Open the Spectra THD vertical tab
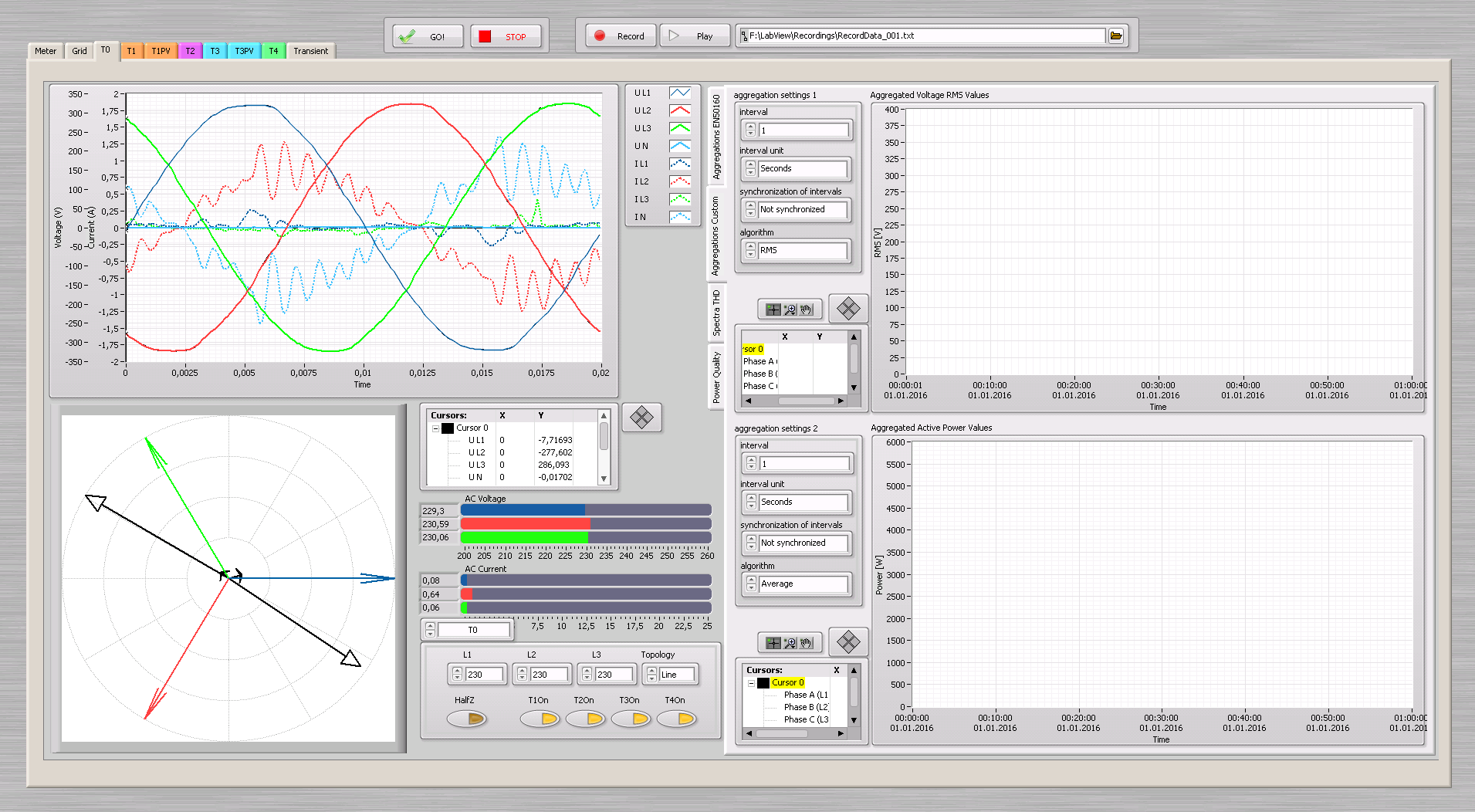Image resolution: width=1475 pixels, height=812 pixels. tap(716, 312)
